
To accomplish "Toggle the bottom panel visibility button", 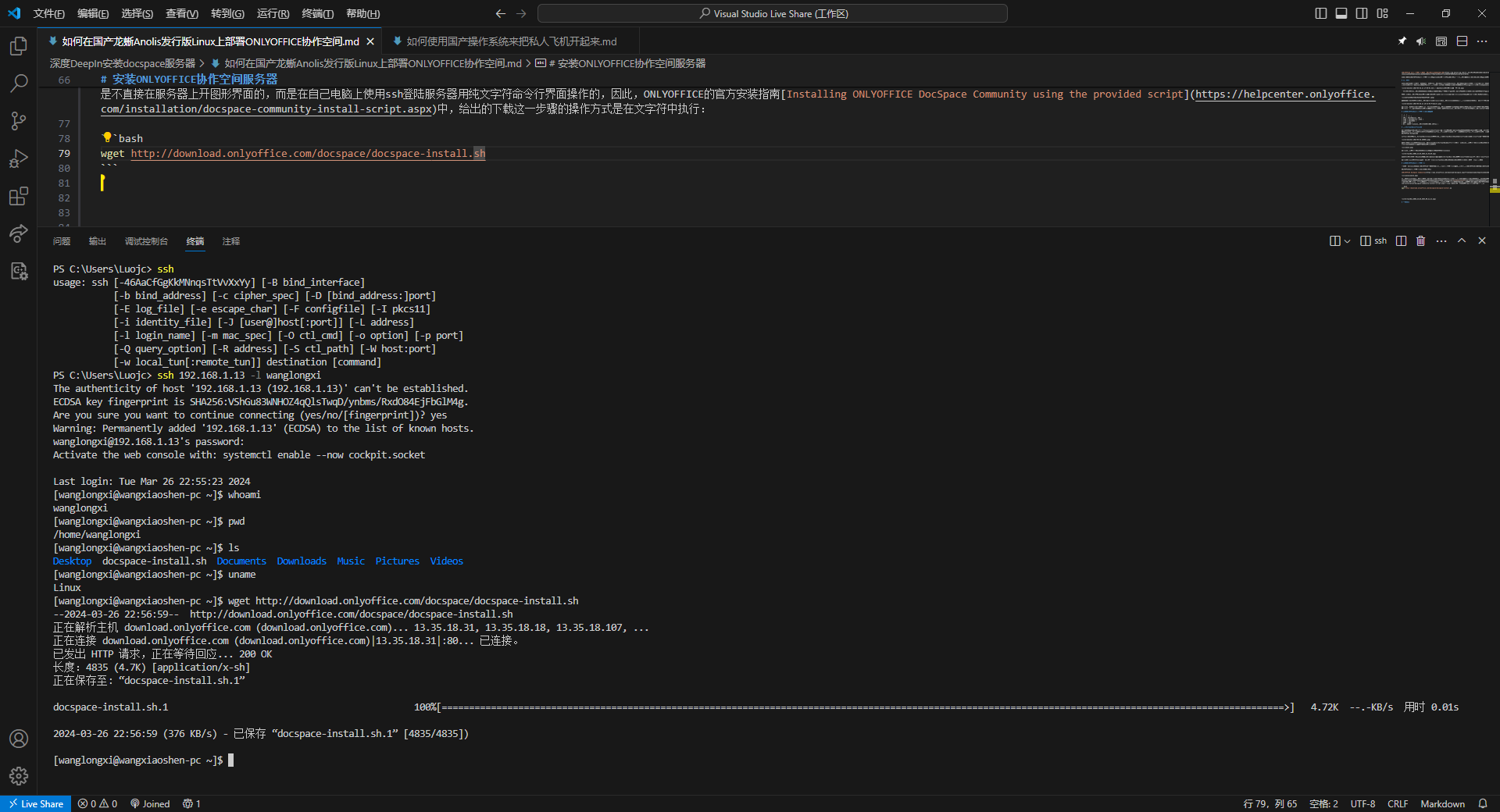I will click(x=1341, y=13).
